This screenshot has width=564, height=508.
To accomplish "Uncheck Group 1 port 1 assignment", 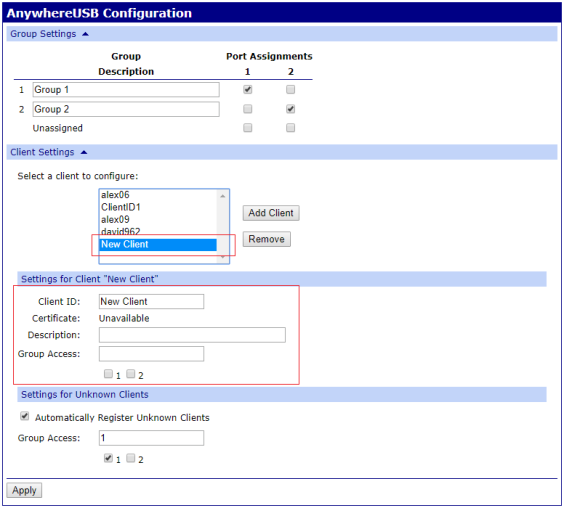I will (247, 89).
